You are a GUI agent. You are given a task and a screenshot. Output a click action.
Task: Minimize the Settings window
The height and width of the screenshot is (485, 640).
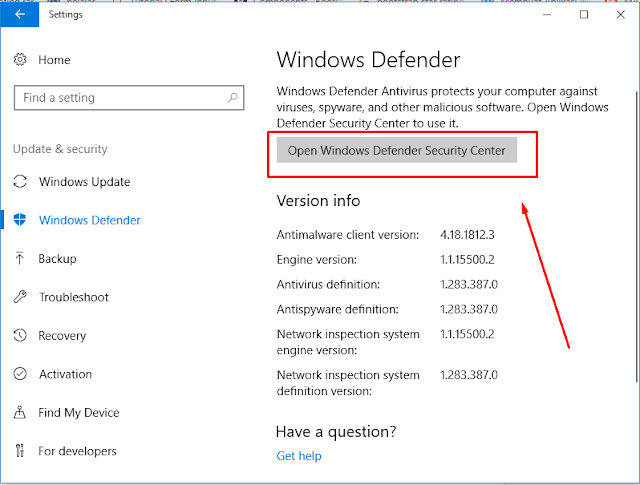[x=547, y=14]
